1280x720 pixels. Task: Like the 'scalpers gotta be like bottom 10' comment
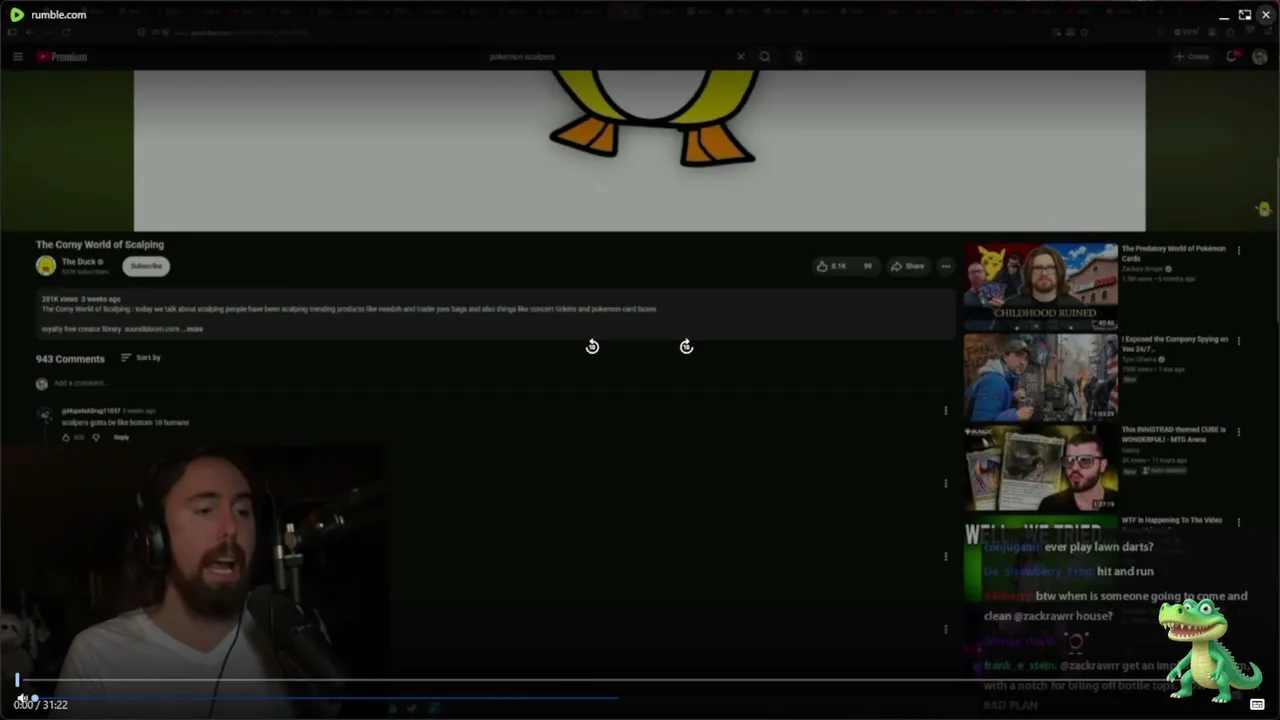[x=66, y=437]
